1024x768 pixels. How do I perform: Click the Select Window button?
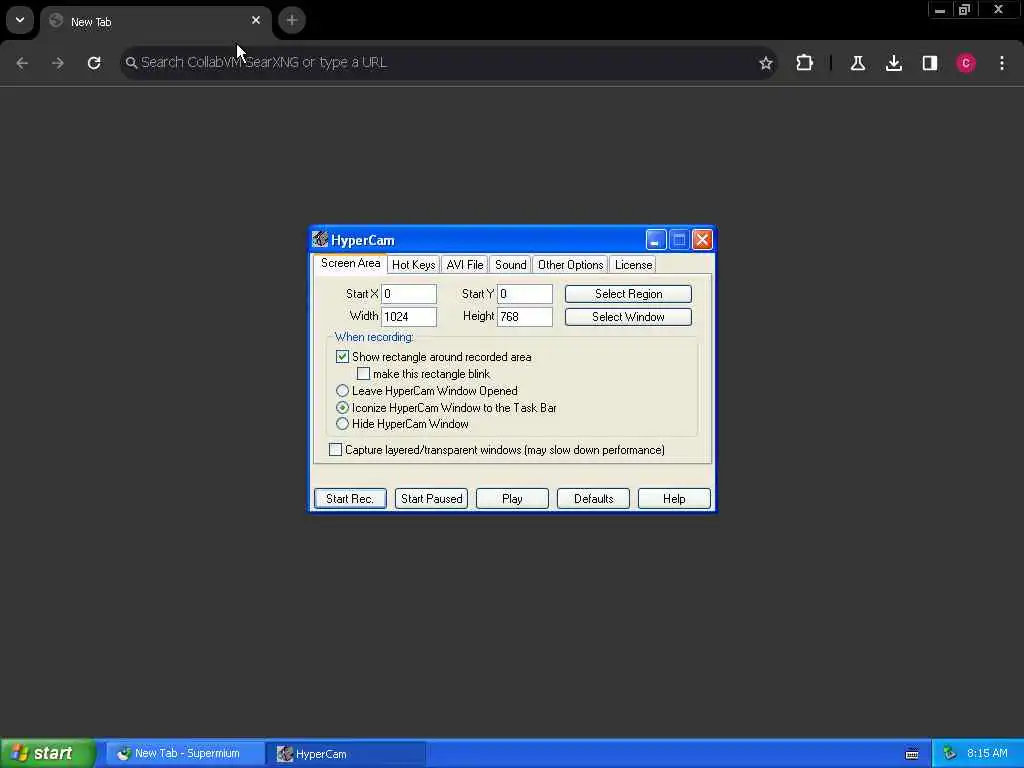[628, 317]
